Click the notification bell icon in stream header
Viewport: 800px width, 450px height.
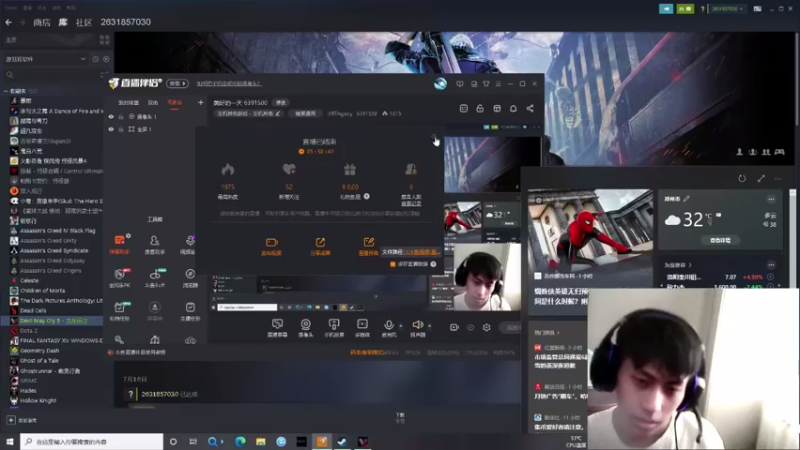click(x=513, y=108)
